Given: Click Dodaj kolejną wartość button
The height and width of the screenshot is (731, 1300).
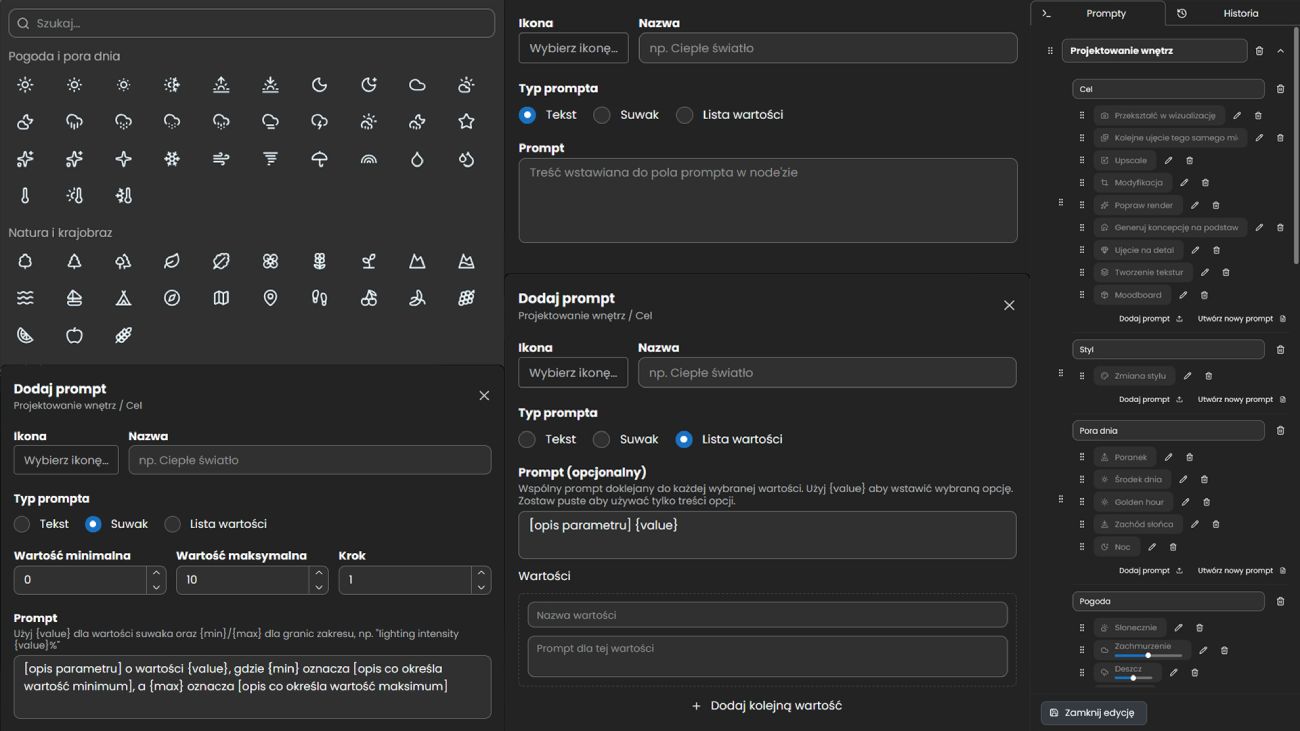Looking at the screenshot, I should pos(767,705).
